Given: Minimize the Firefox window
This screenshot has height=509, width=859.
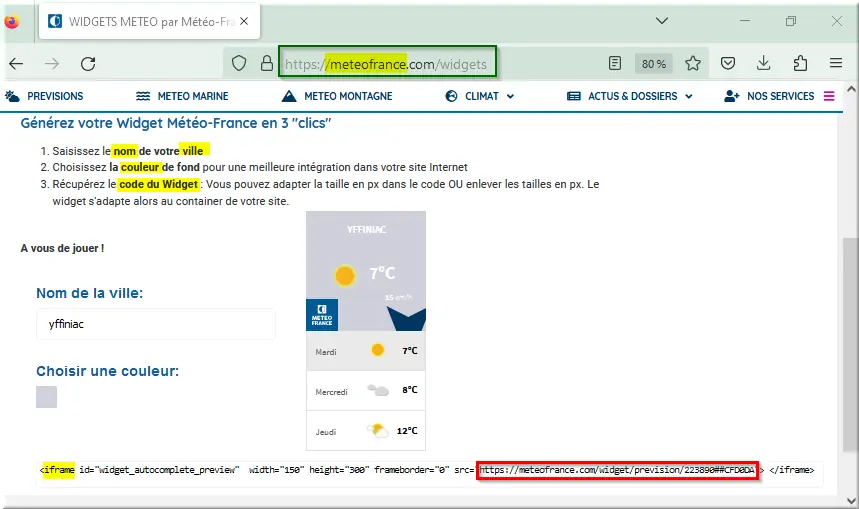Looking at the screenshot, I should [x=745, y=21].
